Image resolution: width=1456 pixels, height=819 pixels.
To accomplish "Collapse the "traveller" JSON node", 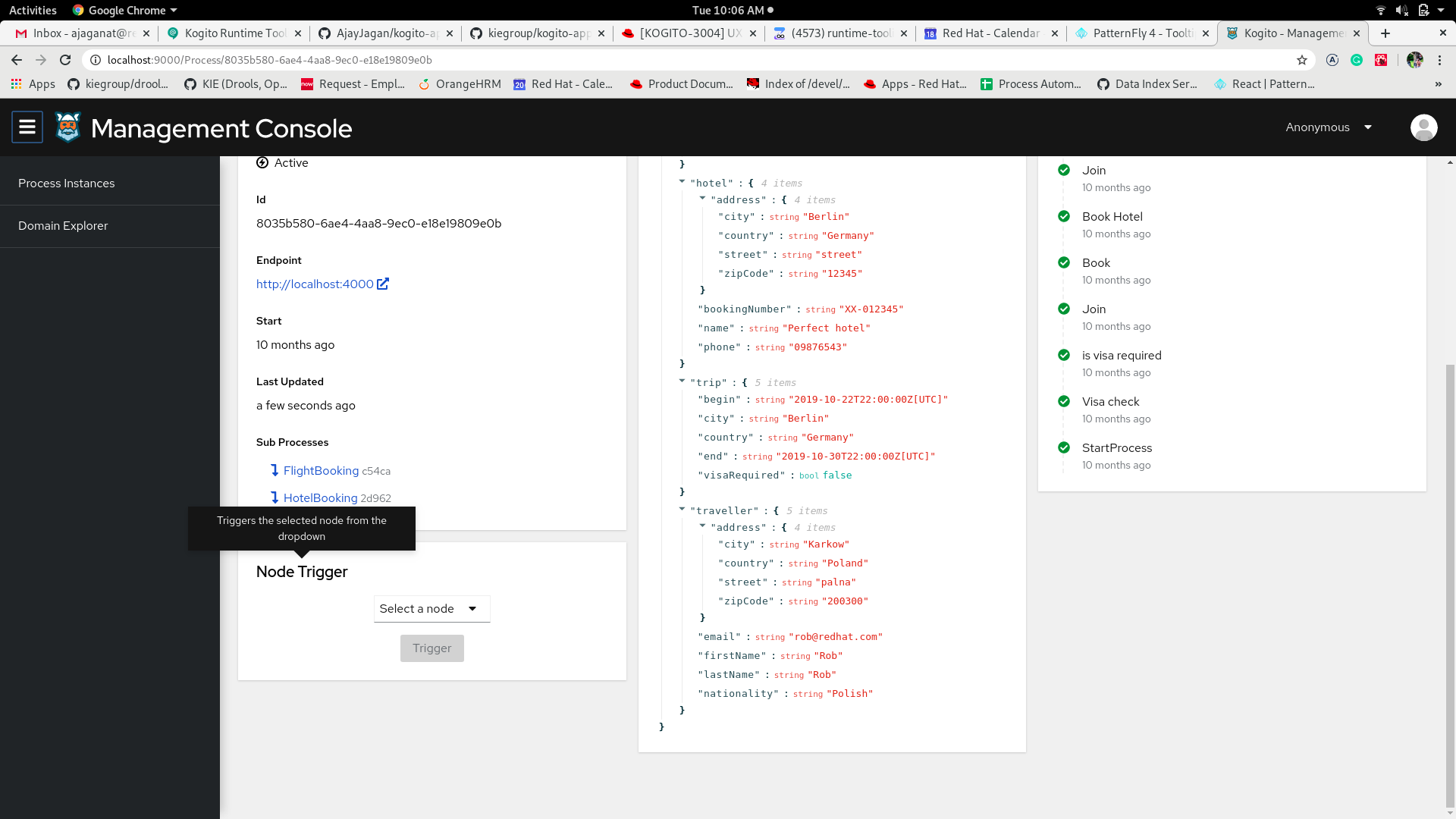I will [x=682, y=510].
